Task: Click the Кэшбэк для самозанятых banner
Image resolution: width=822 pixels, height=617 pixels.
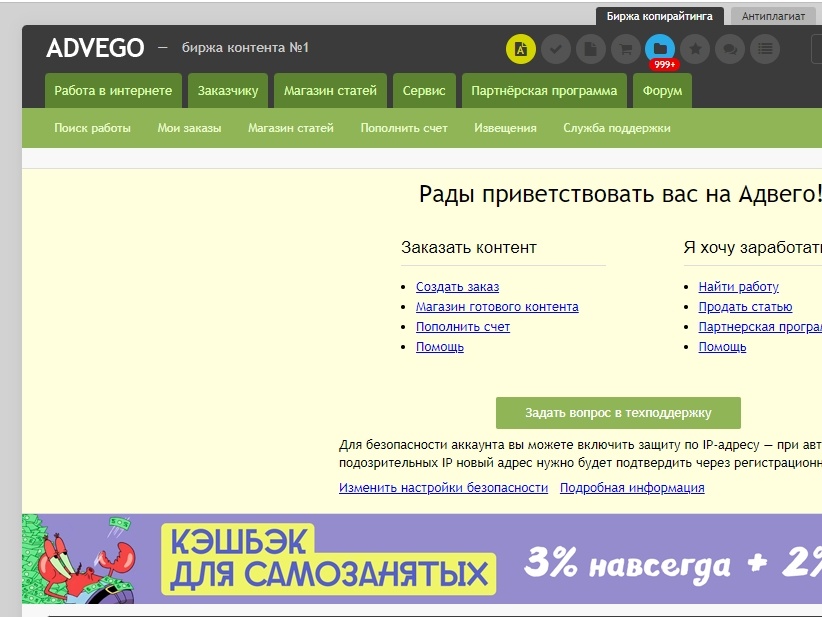Action: (422, 559)
